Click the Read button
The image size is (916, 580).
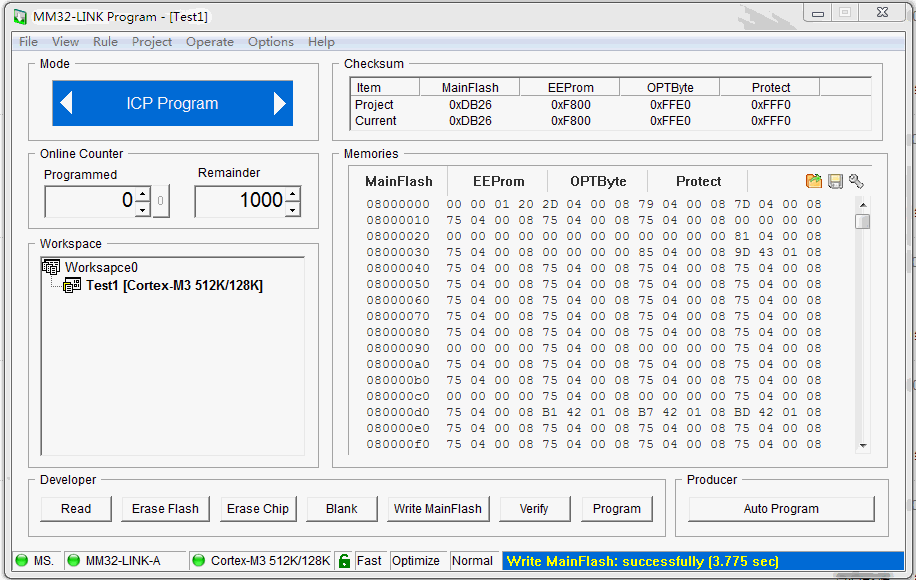pos(76,509)
